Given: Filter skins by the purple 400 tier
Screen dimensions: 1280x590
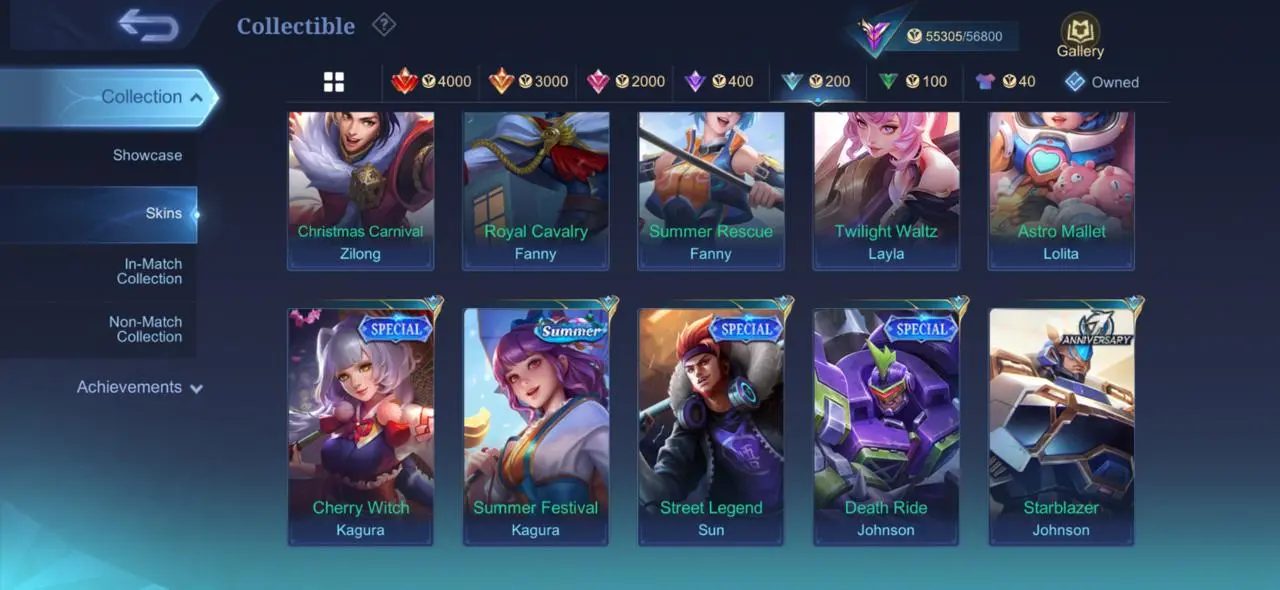Looking at the screenshot, I should click(718, 81).
